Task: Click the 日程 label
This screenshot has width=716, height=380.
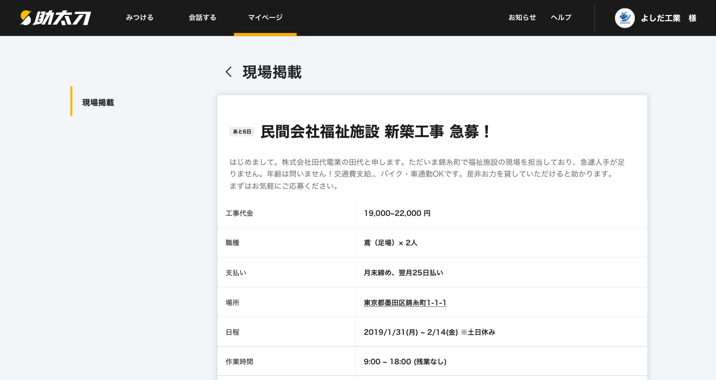Action: (x=232, y=332)
